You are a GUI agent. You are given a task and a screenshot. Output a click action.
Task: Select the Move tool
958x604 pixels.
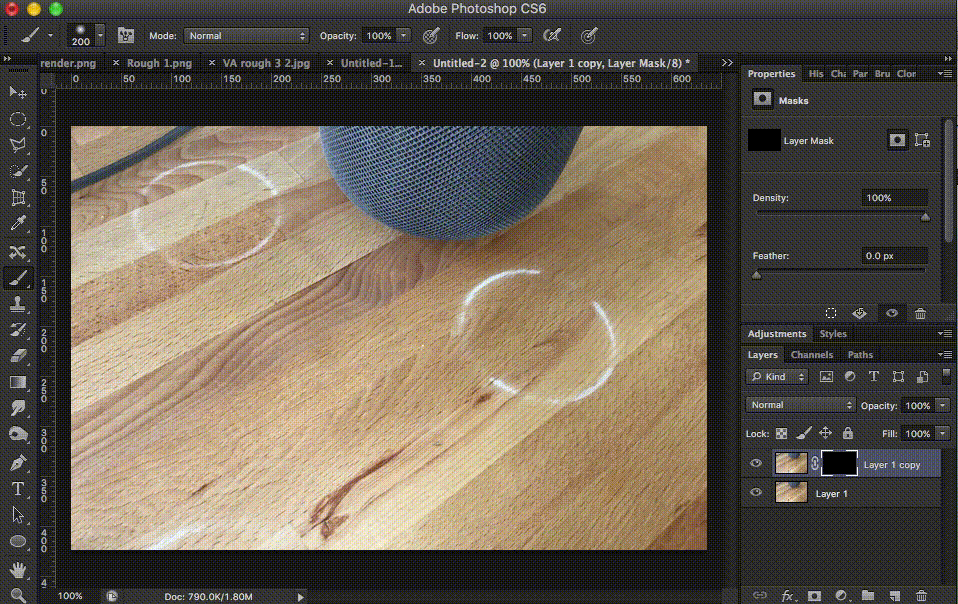(18, 92)
